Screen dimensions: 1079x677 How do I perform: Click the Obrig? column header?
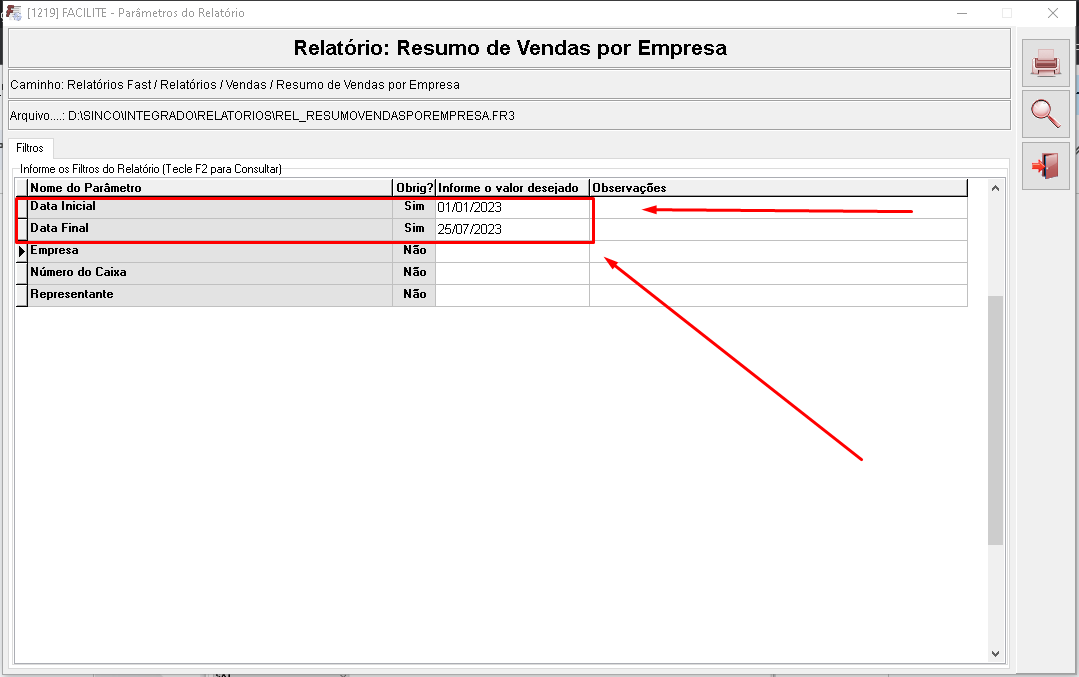tap(414, 188)
